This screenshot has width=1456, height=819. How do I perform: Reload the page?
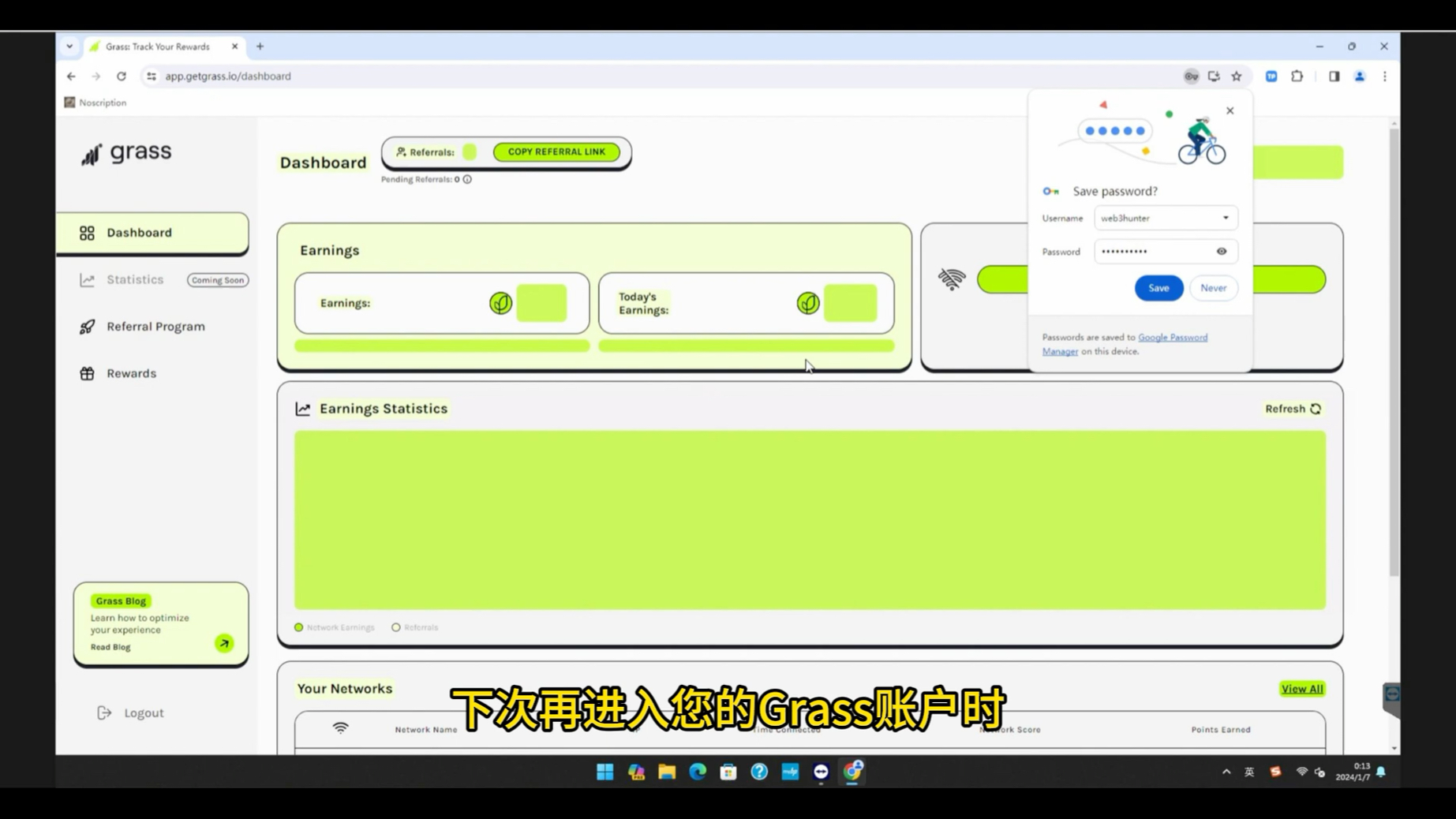[x=122, y=77]
